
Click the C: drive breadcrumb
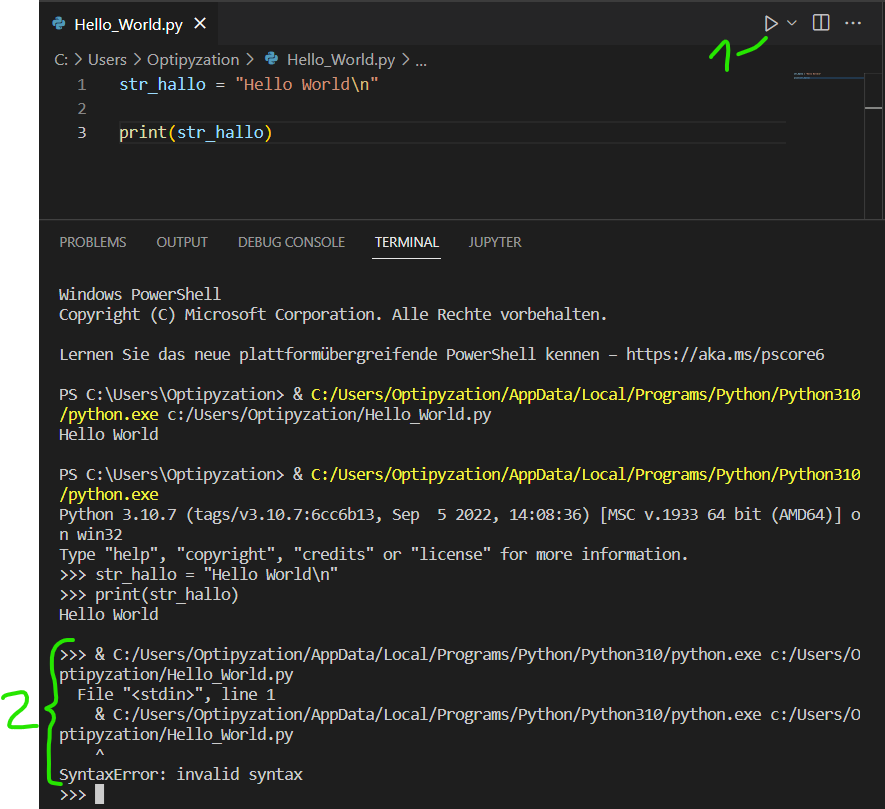(61, 59)
